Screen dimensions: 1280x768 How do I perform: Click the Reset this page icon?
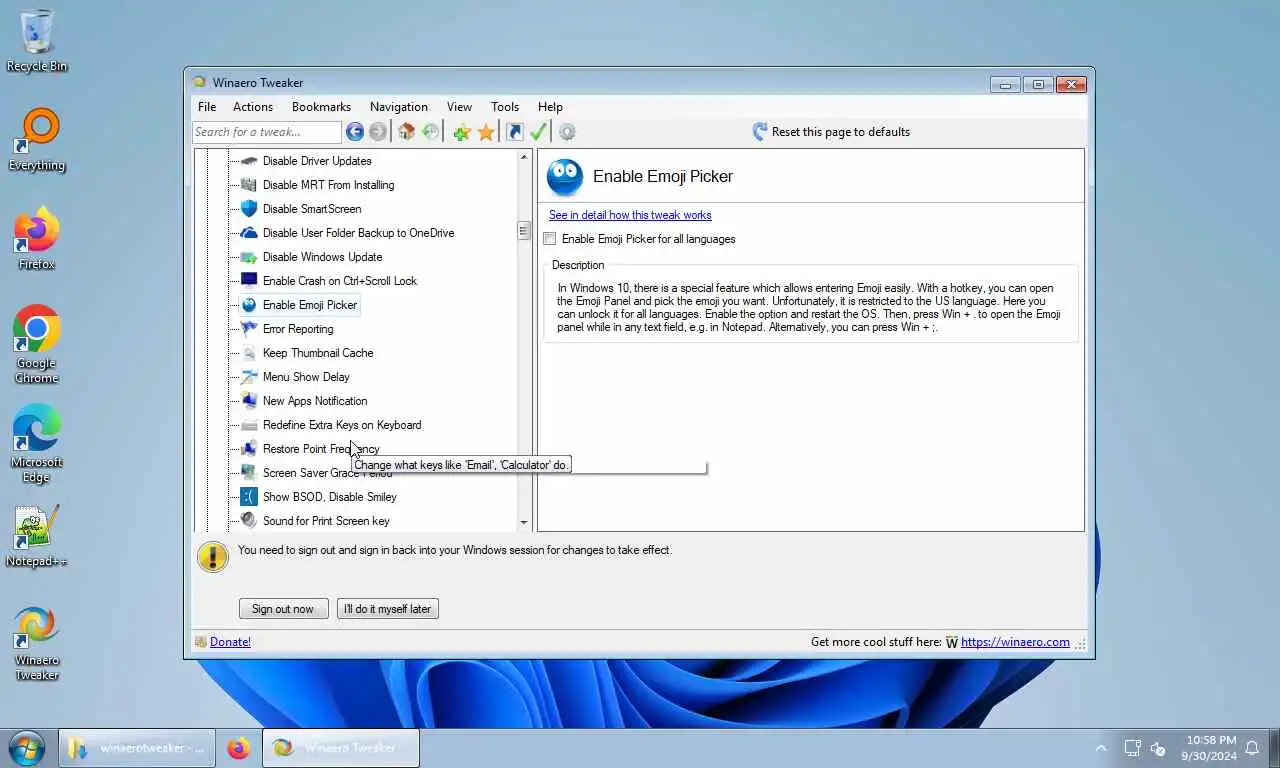tap(760, 131)
